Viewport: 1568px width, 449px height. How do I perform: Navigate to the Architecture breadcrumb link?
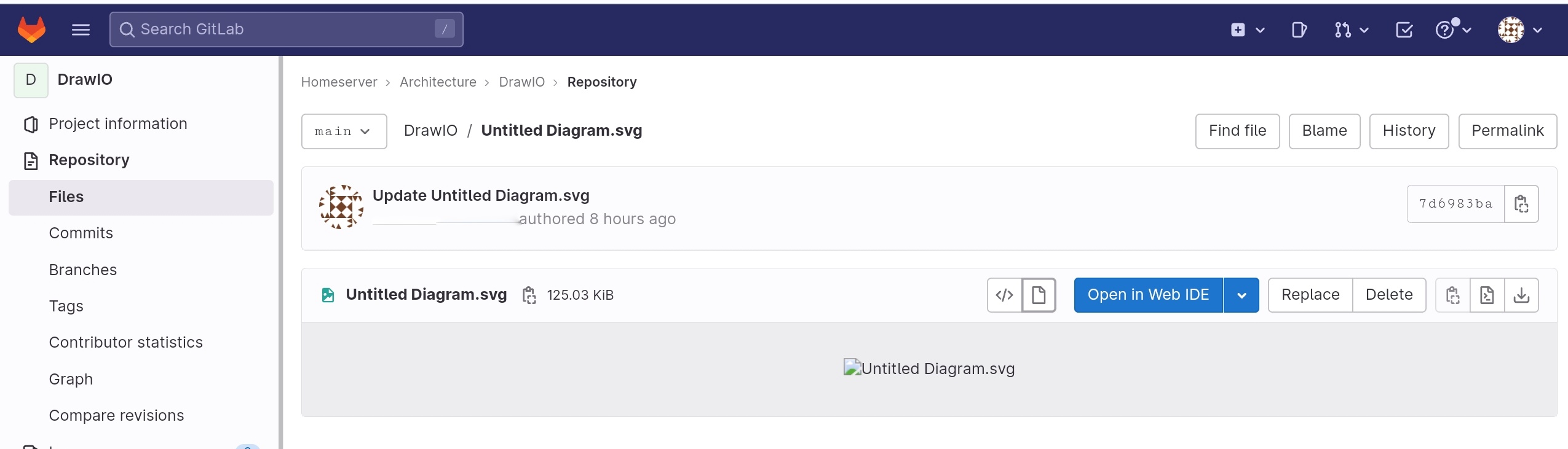[x=438, y=82]
